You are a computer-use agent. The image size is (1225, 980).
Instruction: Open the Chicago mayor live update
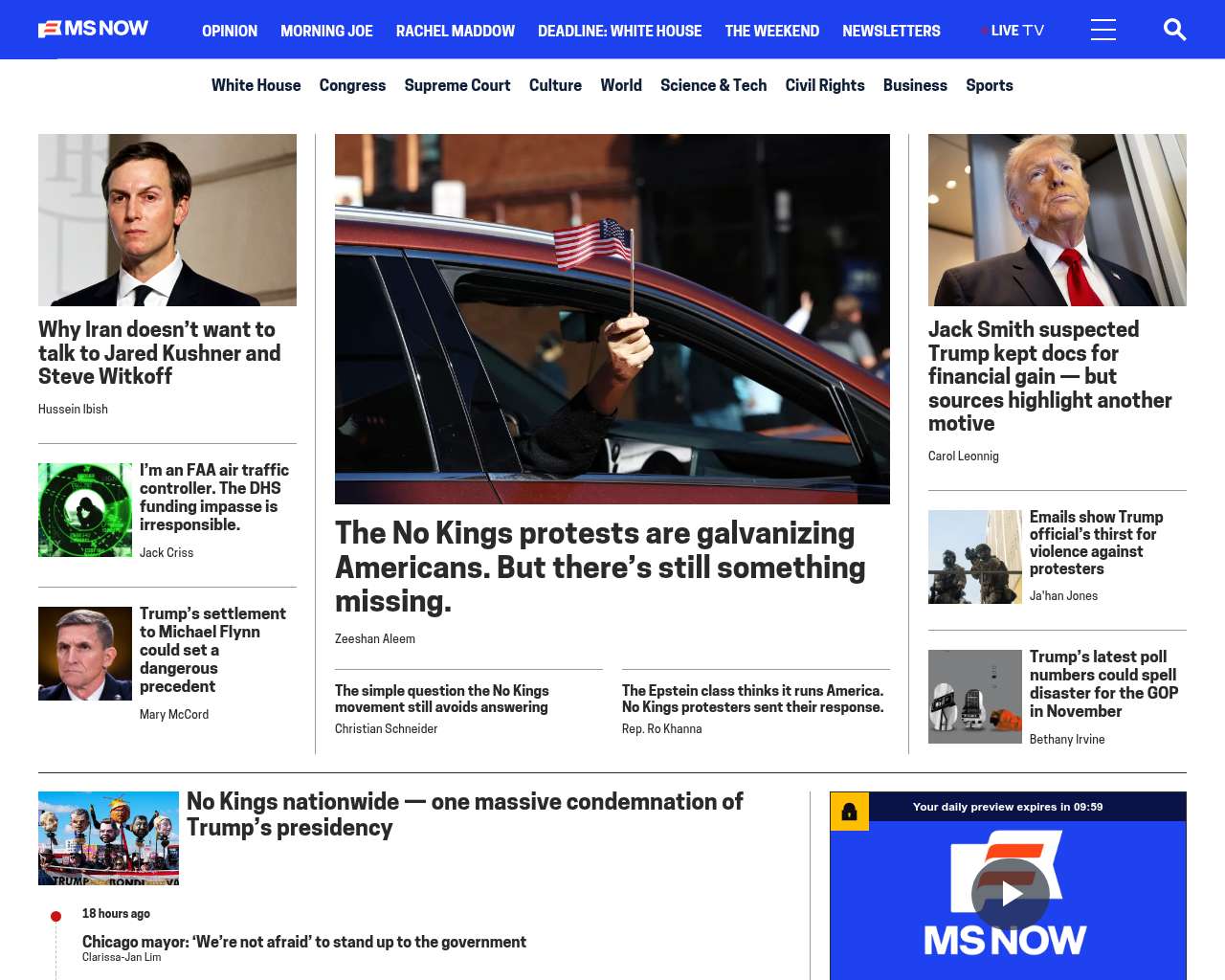coord(304,942)
